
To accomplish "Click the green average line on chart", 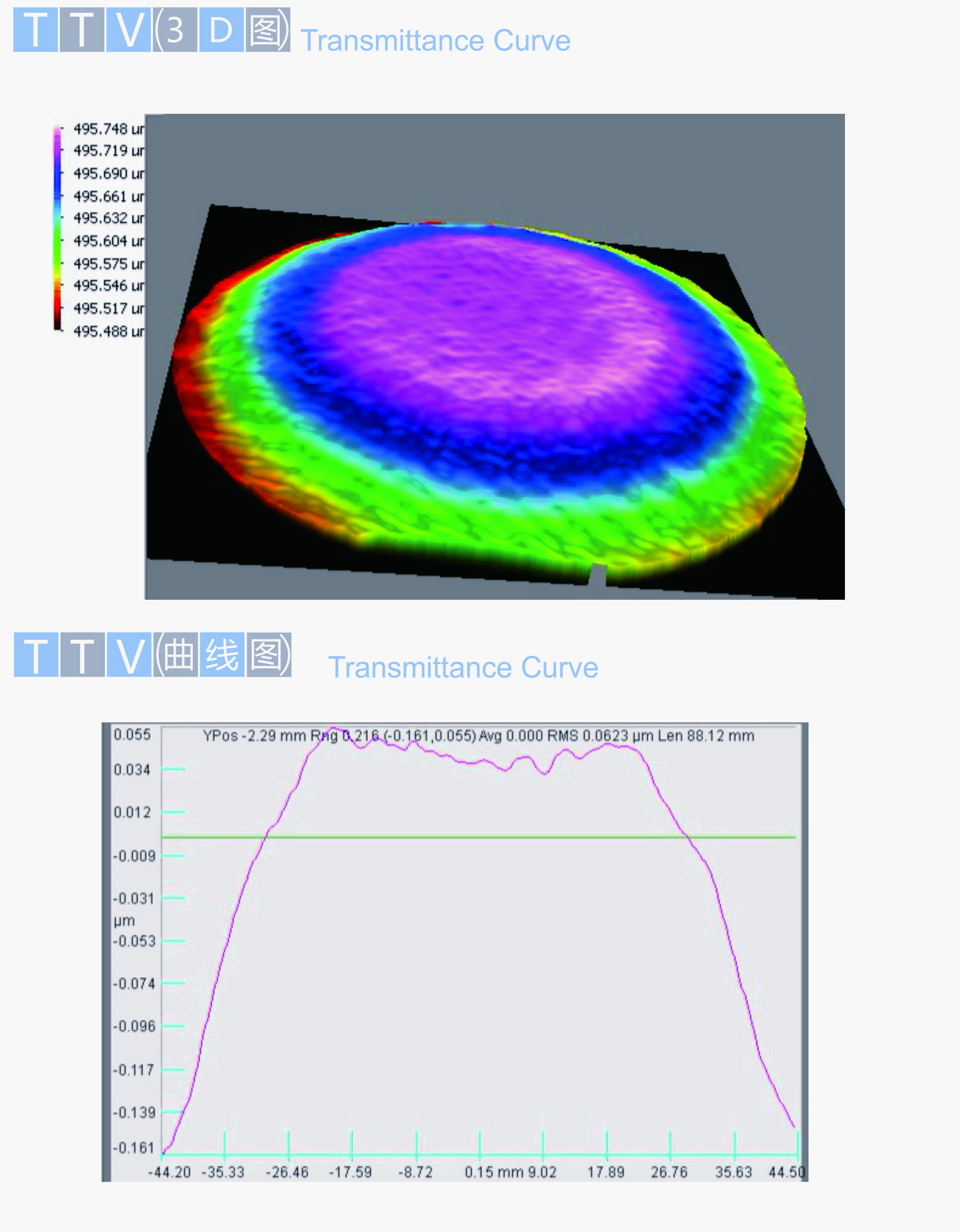I will click(479, 837).
